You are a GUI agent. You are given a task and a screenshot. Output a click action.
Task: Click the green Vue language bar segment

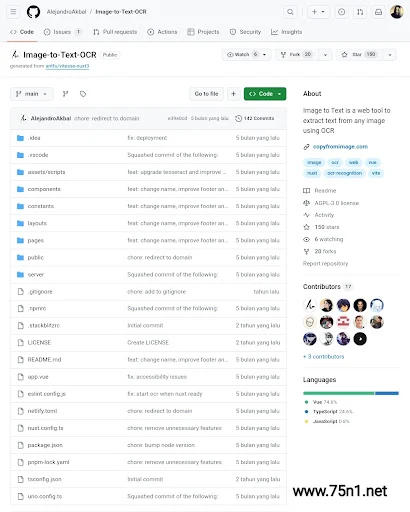pos(338,393)
